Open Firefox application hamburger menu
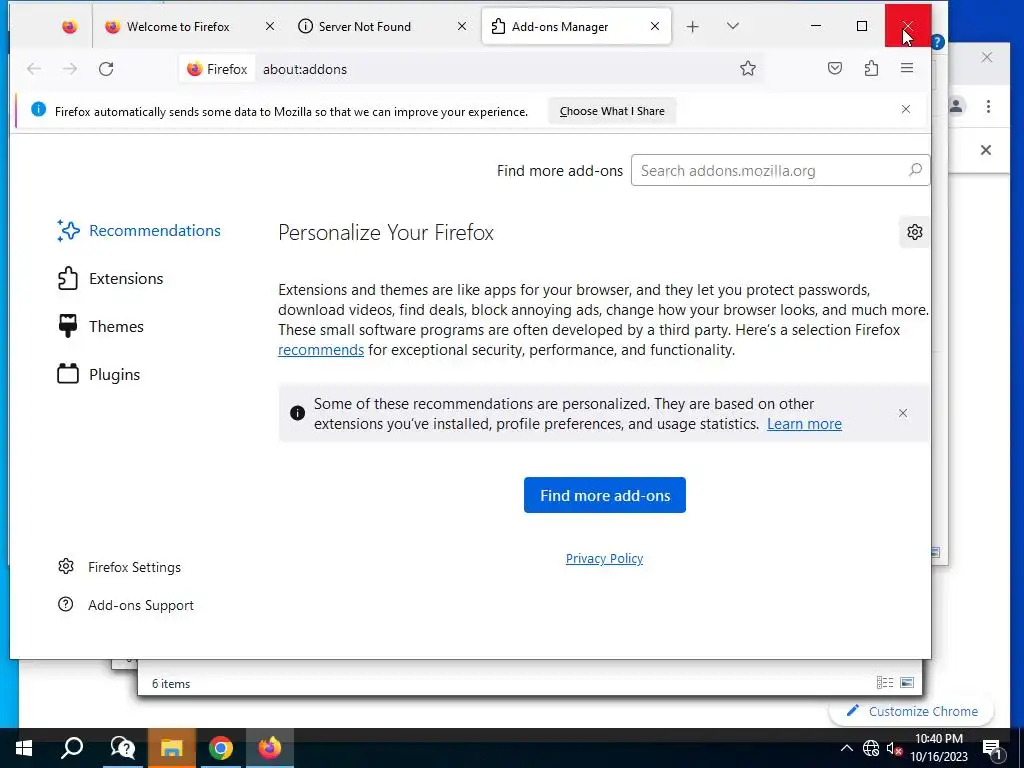This screenshot has height=768, width=1024. click(x=907, y=68)
